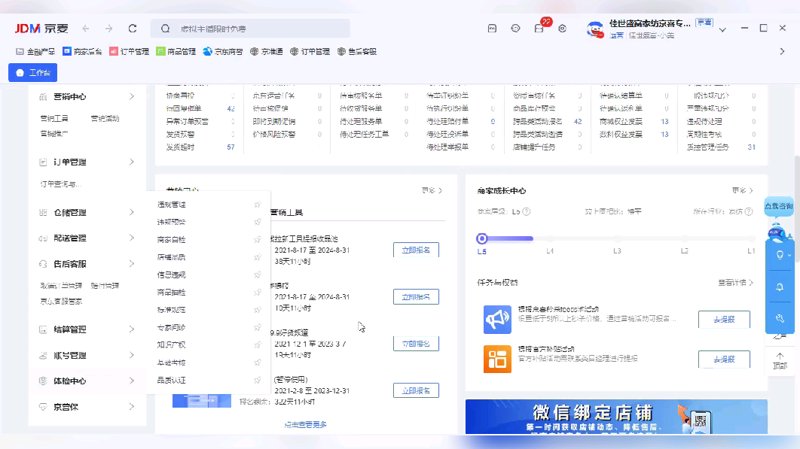Viewport: 800px width, 449px height.
Task: Pin the 商品抽检 submenu entry
Action: point(257,292)
